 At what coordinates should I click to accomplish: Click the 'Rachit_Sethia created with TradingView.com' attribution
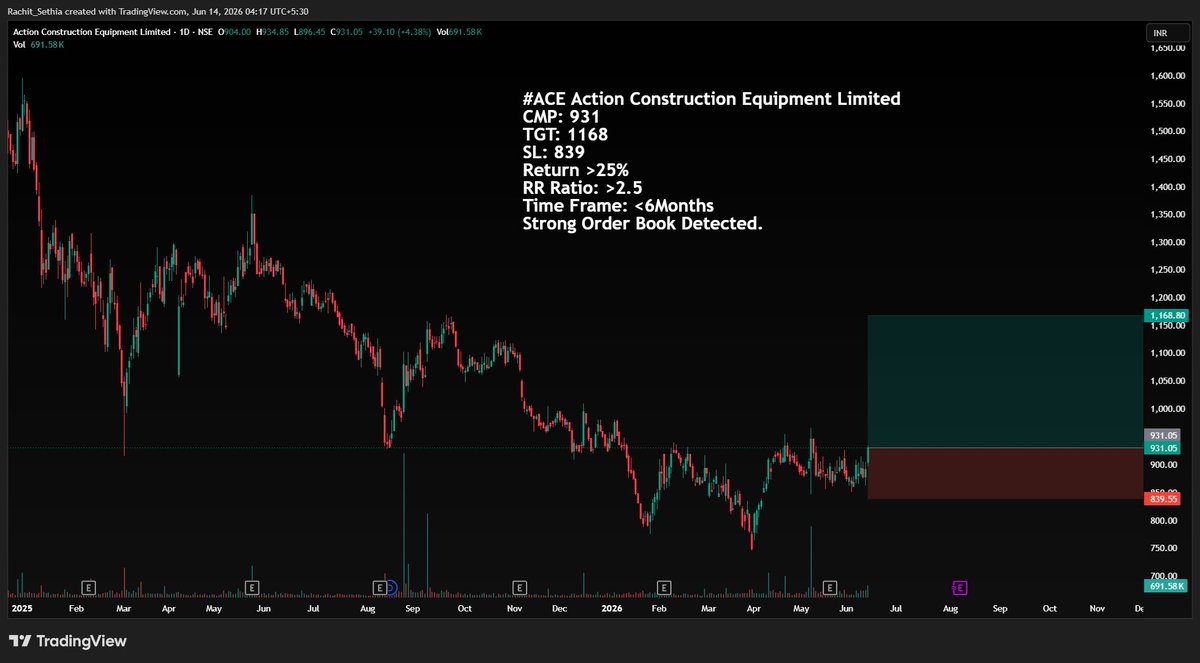[98, 12]
